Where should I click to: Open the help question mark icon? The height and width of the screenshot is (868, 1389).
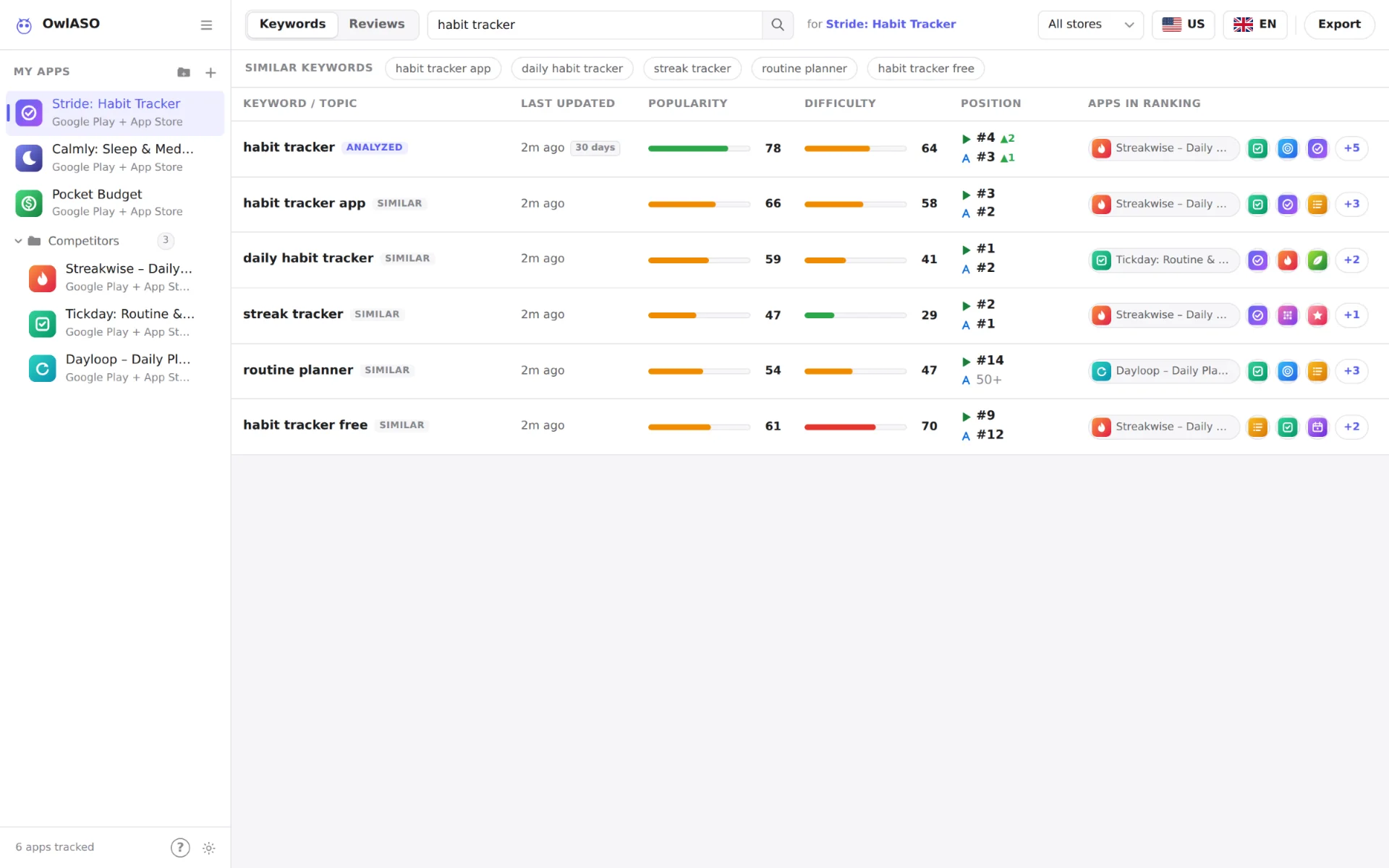(180, 848)
